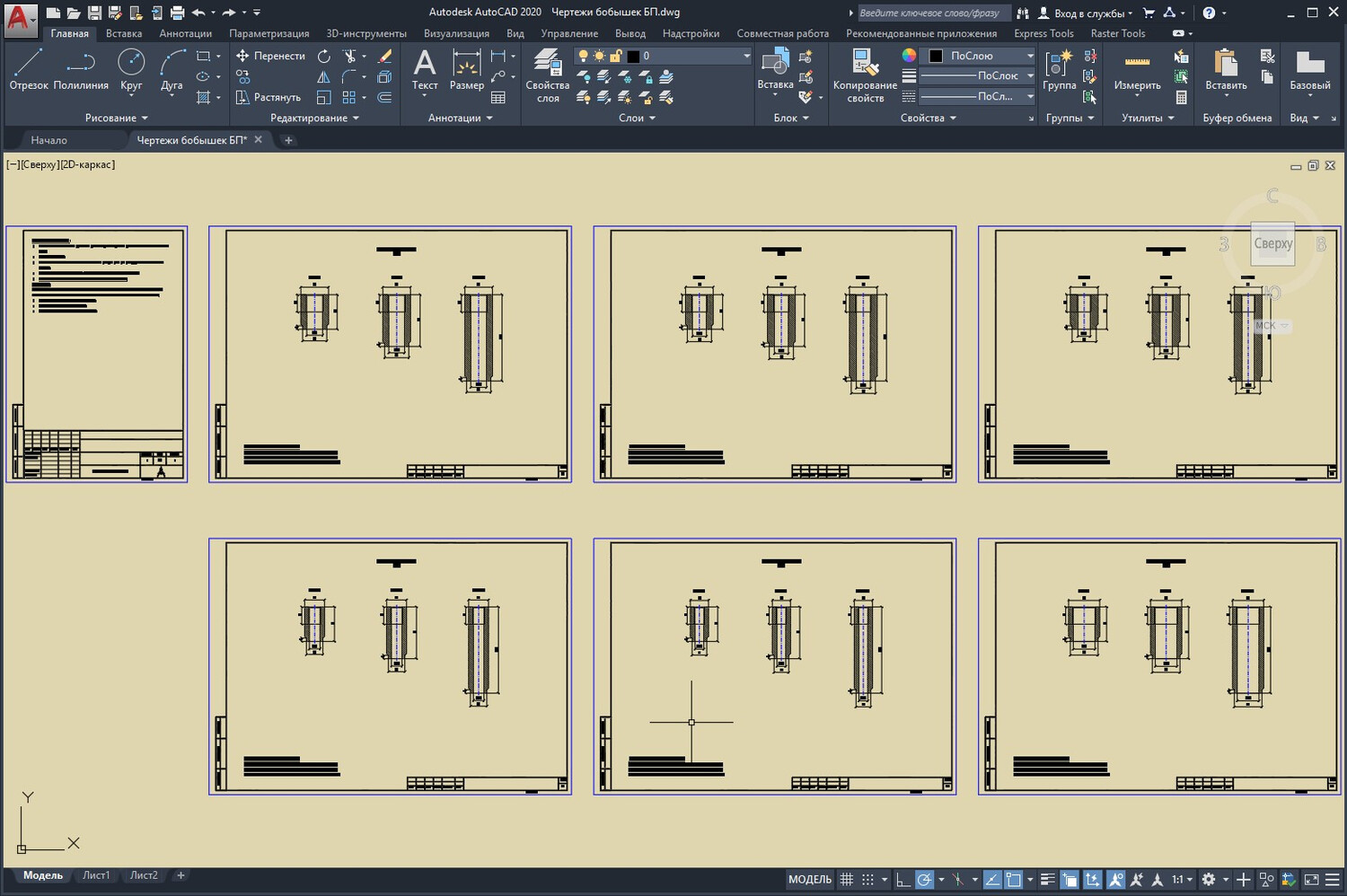This screenshot has width=1347, height=896.
Task: Click the Перенести move button
Action: click(x=270, y=56)
